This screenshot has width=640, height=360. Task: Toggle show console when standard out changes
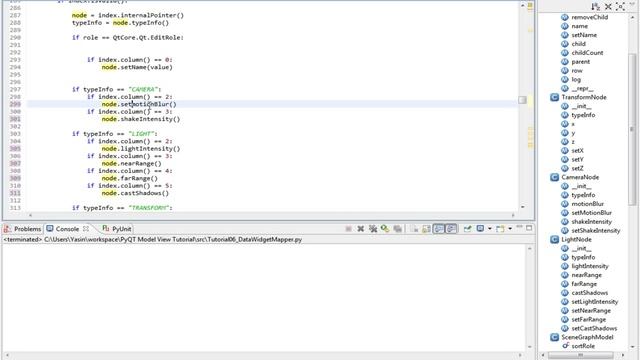[x=439, y=229]
